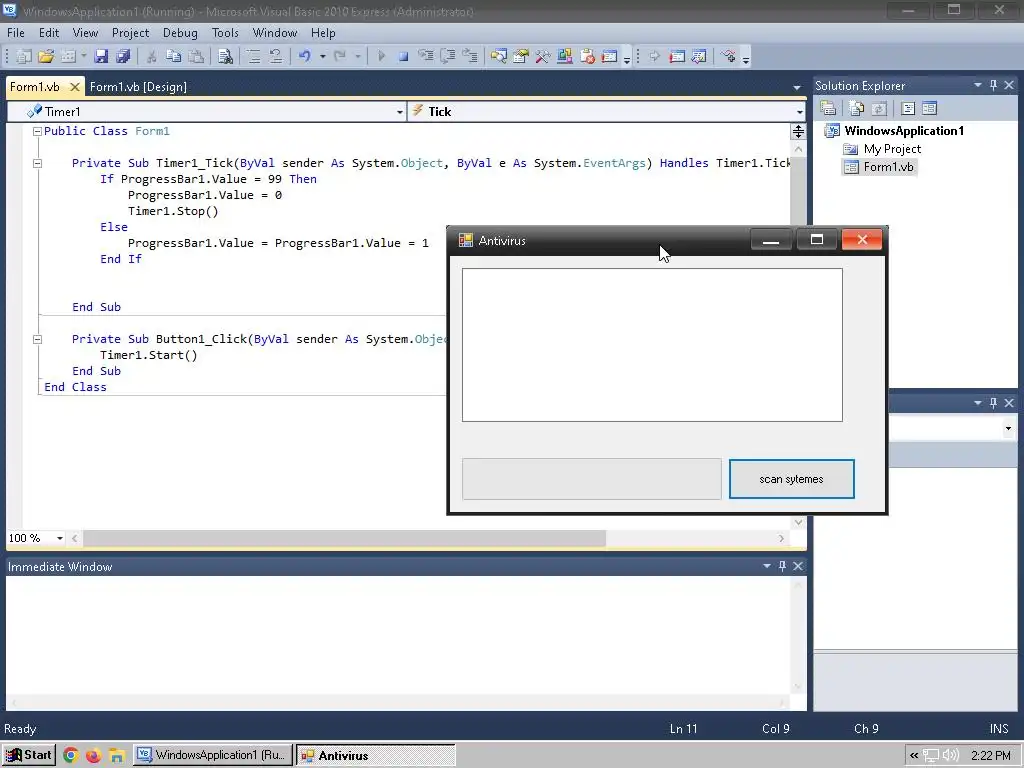Click the Paste toolbar icon

[195, 57]
